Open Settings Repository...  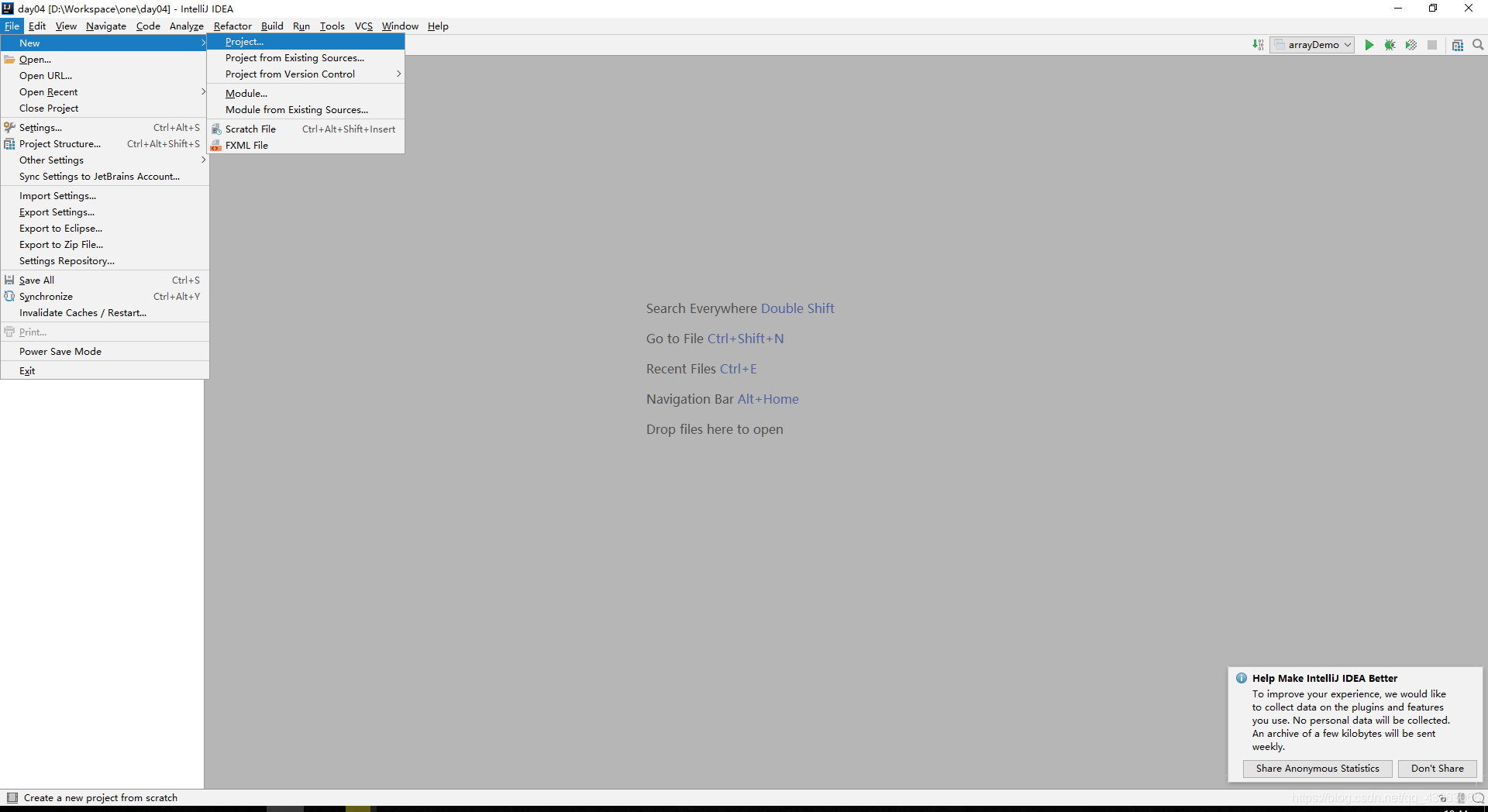105,260
